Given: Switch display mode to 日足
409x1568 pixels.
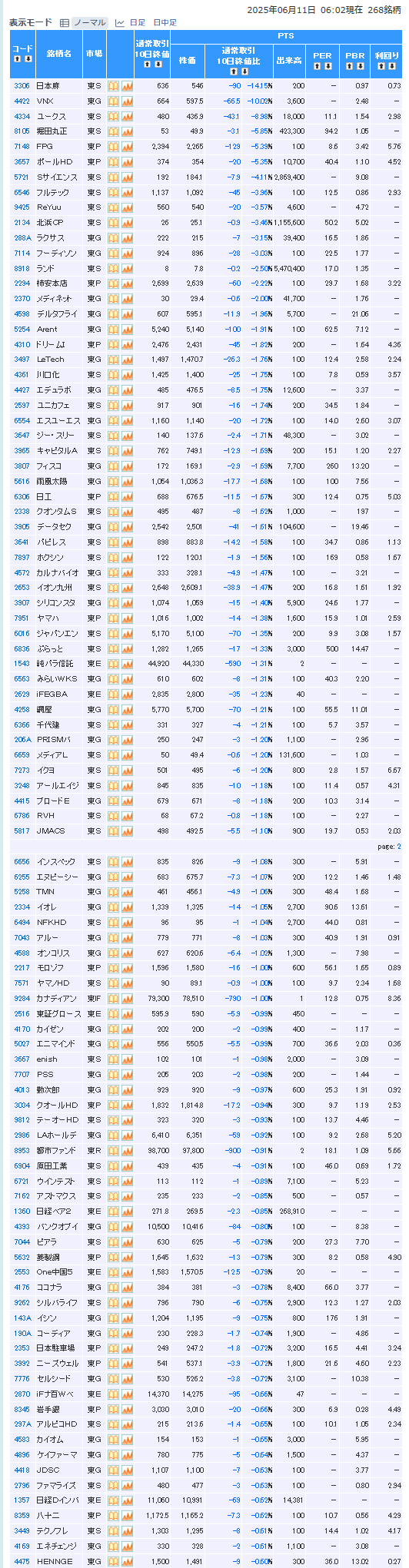Looking at the screenshot, I should (137, 23).
